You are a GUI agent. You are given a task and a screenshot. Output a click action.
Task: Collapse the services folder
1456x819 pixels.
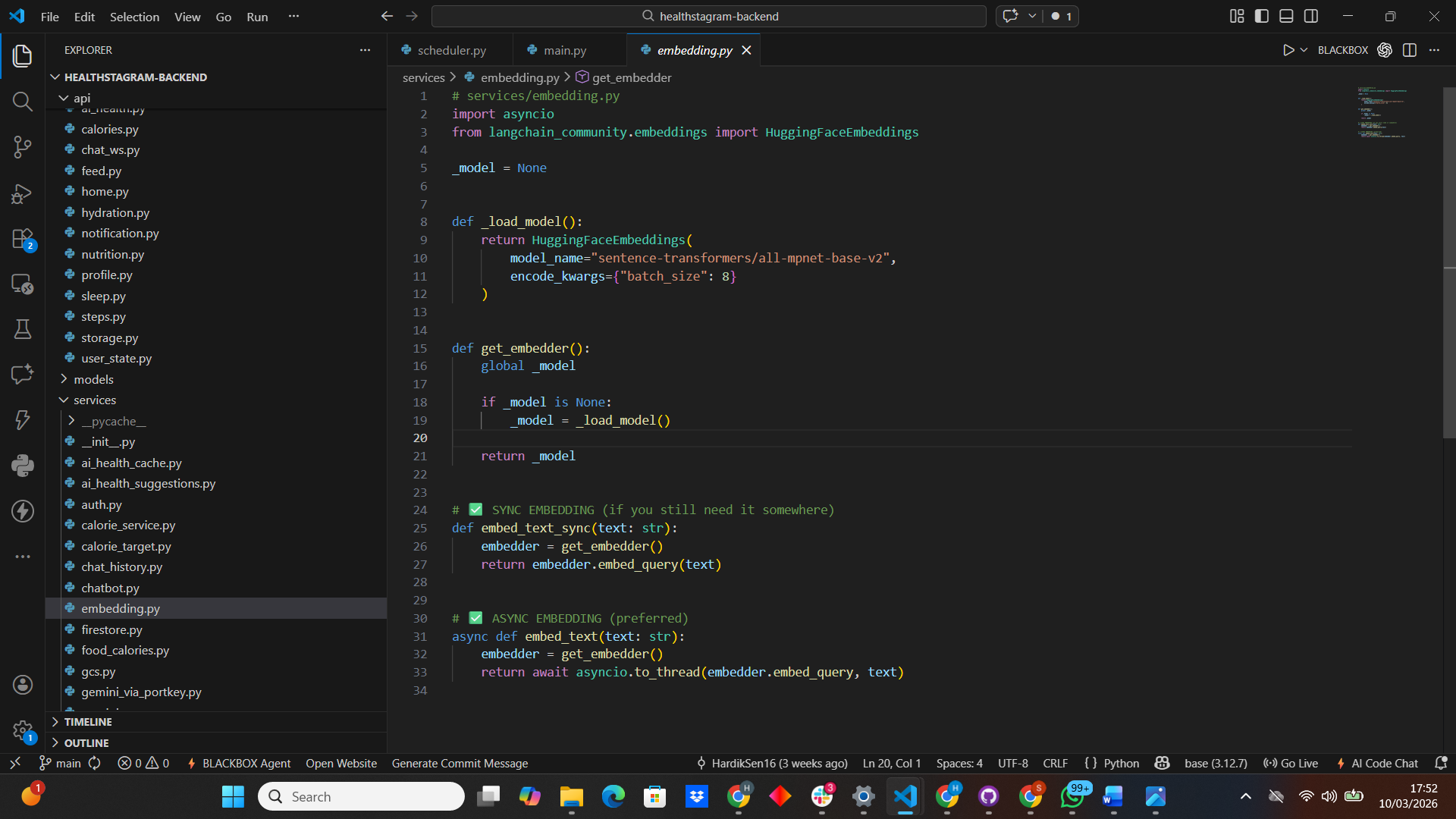point(95,400)
